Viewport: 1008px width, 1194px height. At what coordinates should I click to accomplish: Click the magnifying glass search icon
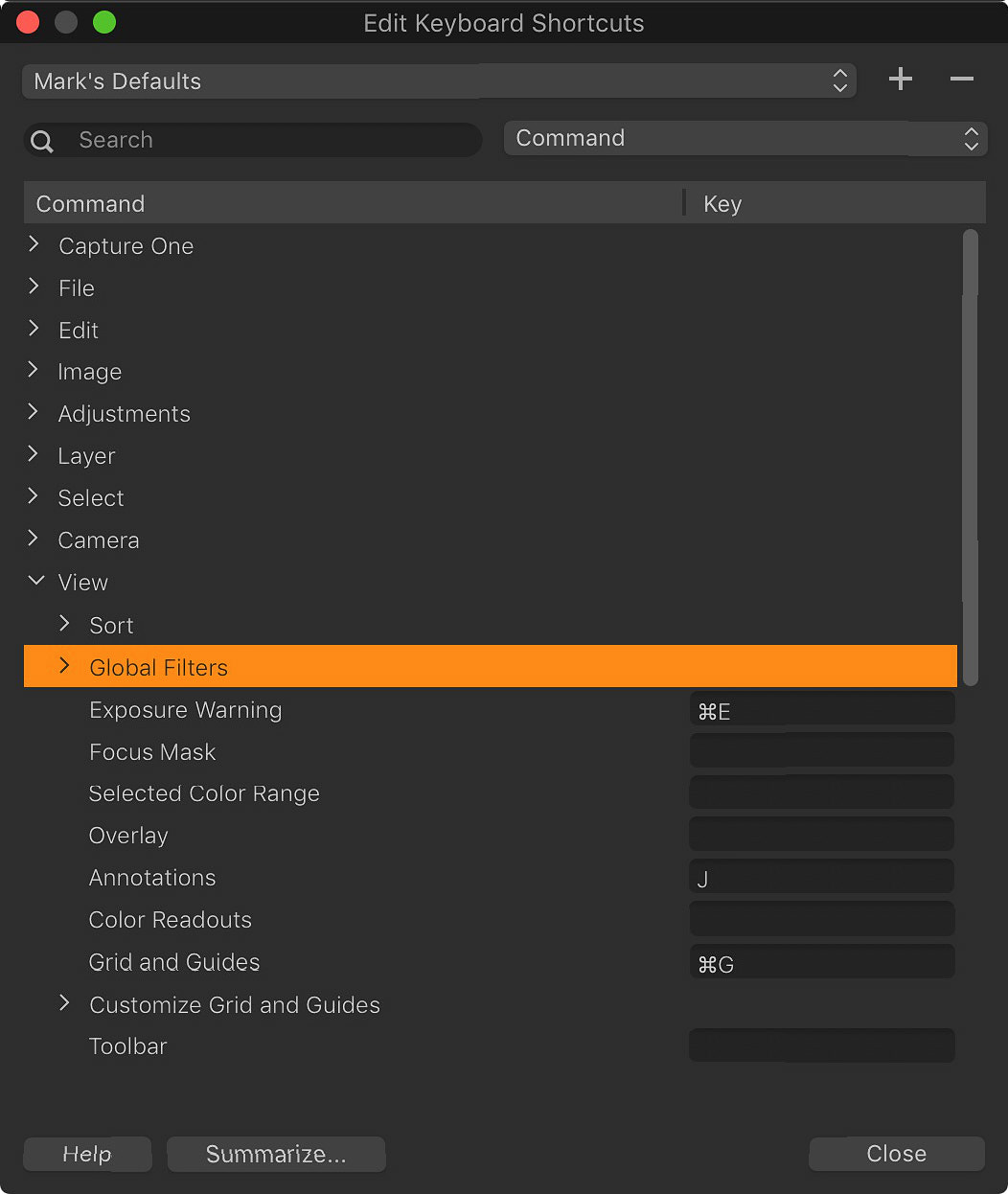[42, 141]
